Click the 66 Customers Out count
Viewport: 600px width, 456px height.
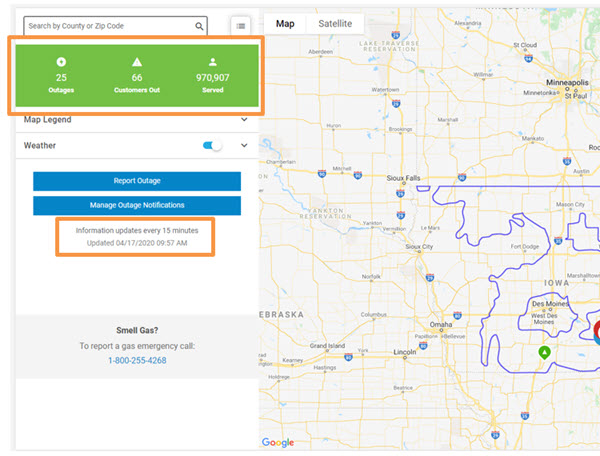coord(137,78)
